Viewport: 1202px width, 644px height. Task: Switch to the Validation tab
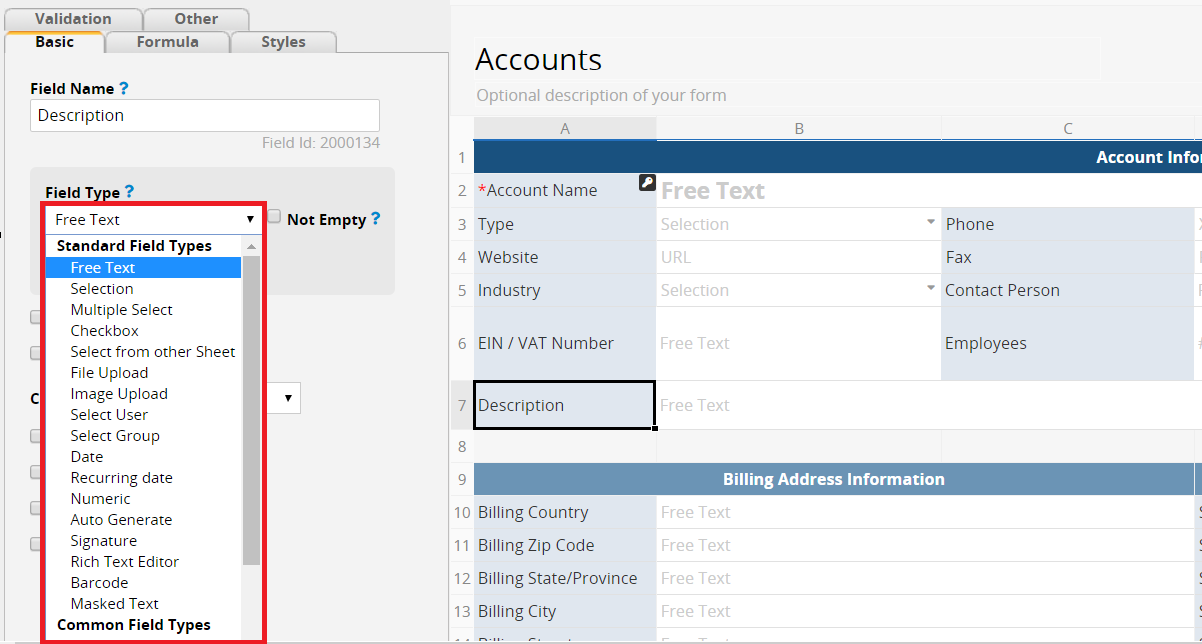pyautogui.click(x=73, y=19)
